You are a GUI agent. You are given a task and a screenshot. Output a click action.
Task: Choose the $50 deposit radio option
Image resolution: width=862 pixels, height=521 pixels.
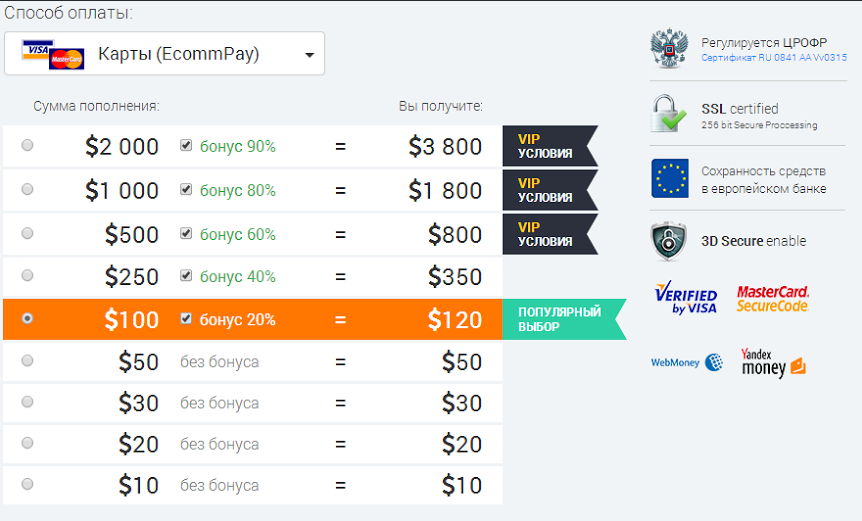27,361
